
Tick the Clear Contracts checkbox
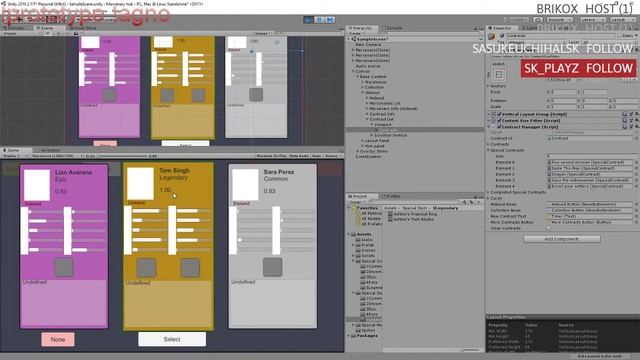click(x=549, y=228)
